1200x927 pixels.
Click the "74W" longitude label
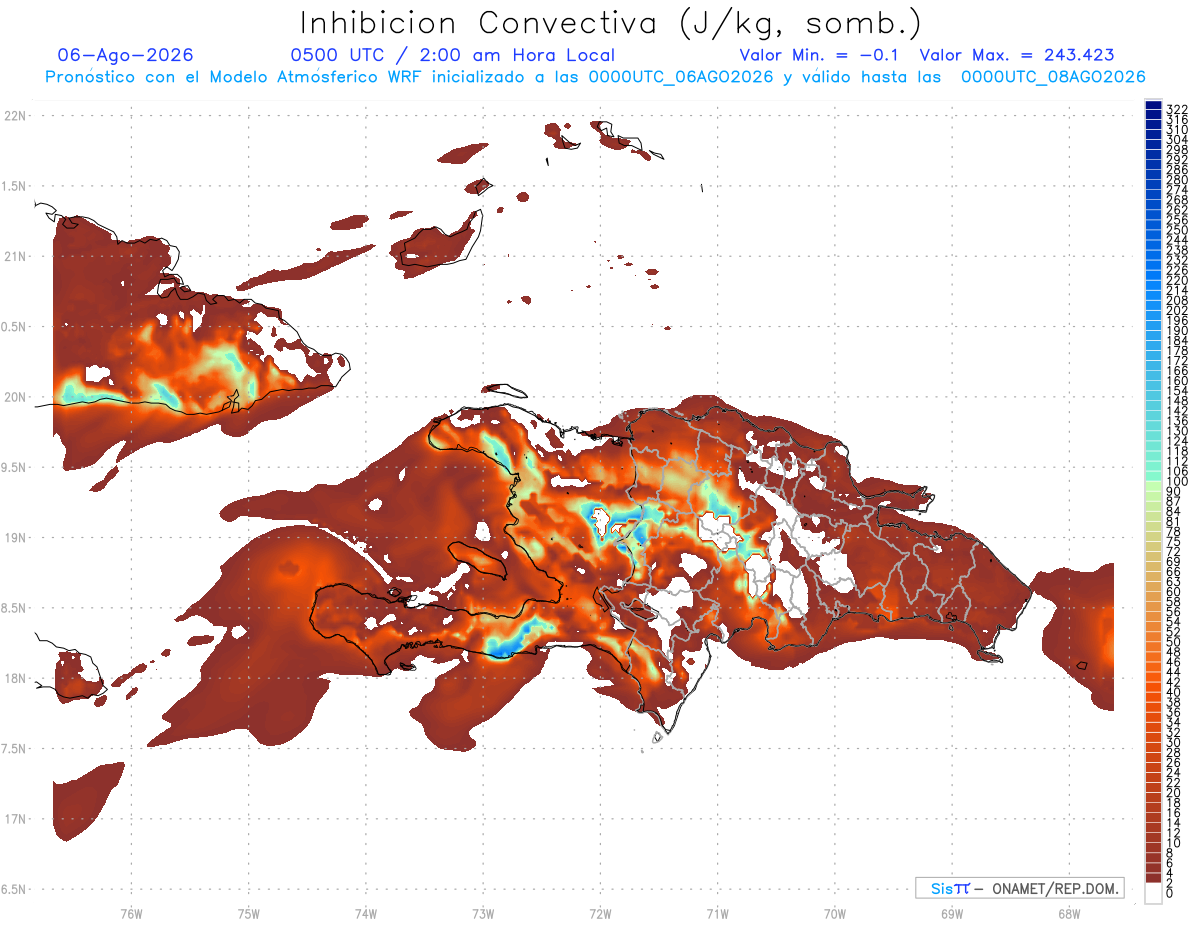(x=365, y=913)
